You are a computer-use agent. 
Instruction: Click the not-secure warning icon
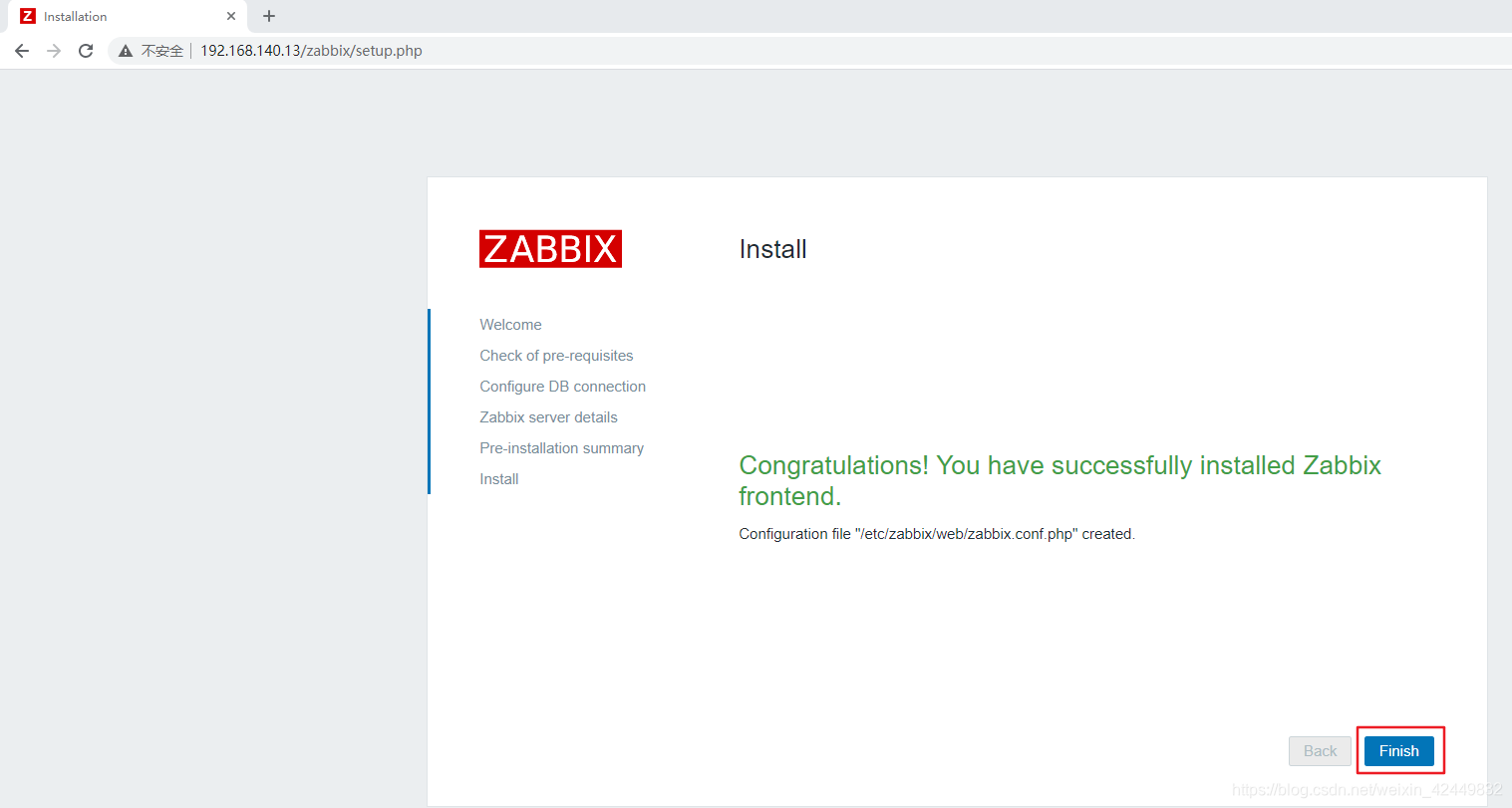[x=126, y=51]
